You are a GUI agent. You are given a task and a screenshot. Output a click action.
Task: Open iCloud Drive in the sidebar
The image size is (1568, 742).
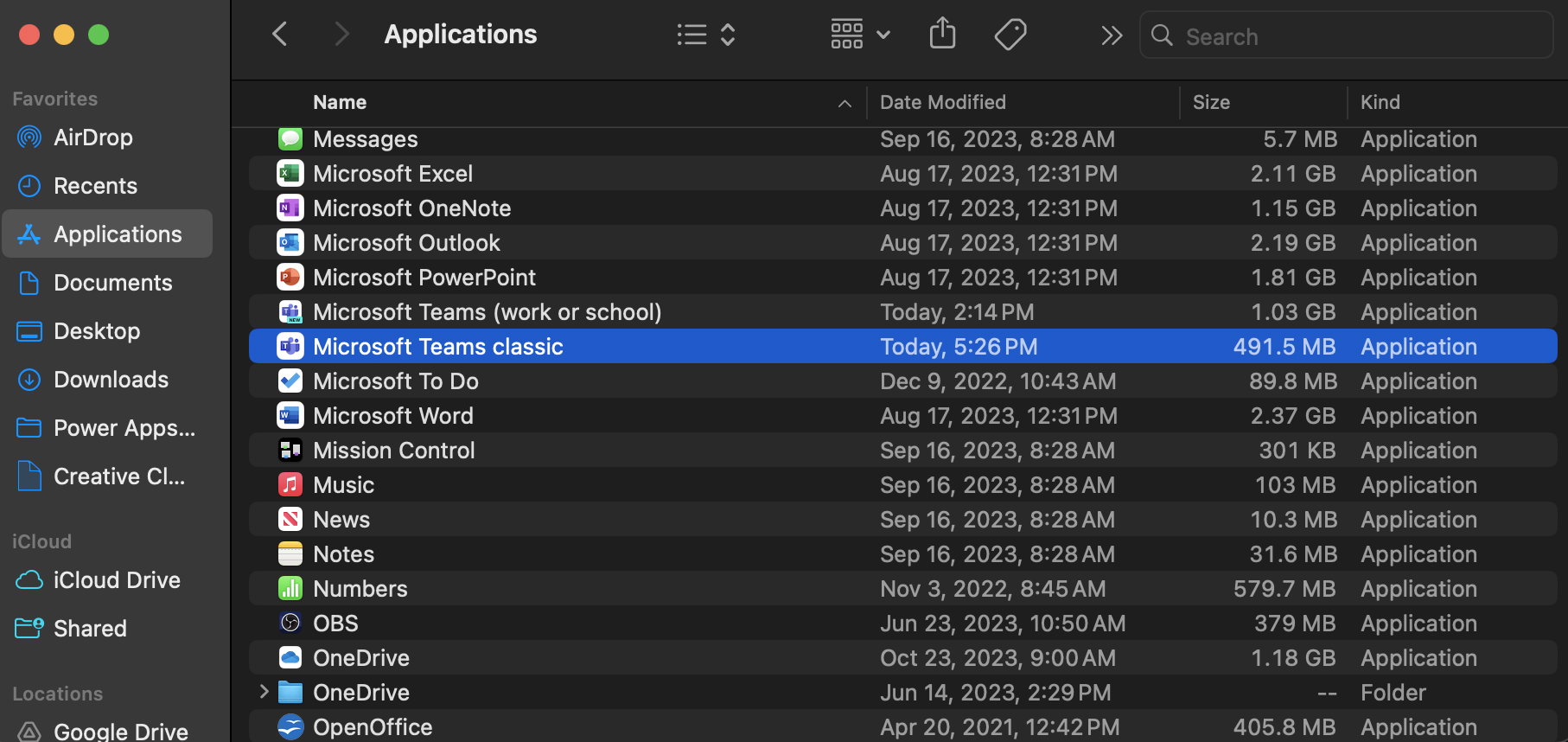pyautogui.click(x=107, y=580)
